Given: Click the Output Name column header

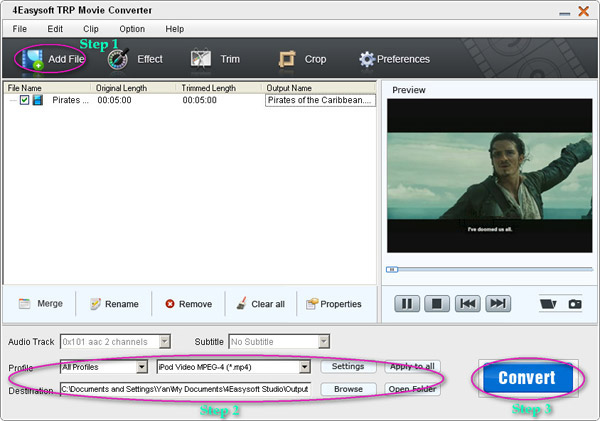Looking at the screenshot, I should 319,88.
